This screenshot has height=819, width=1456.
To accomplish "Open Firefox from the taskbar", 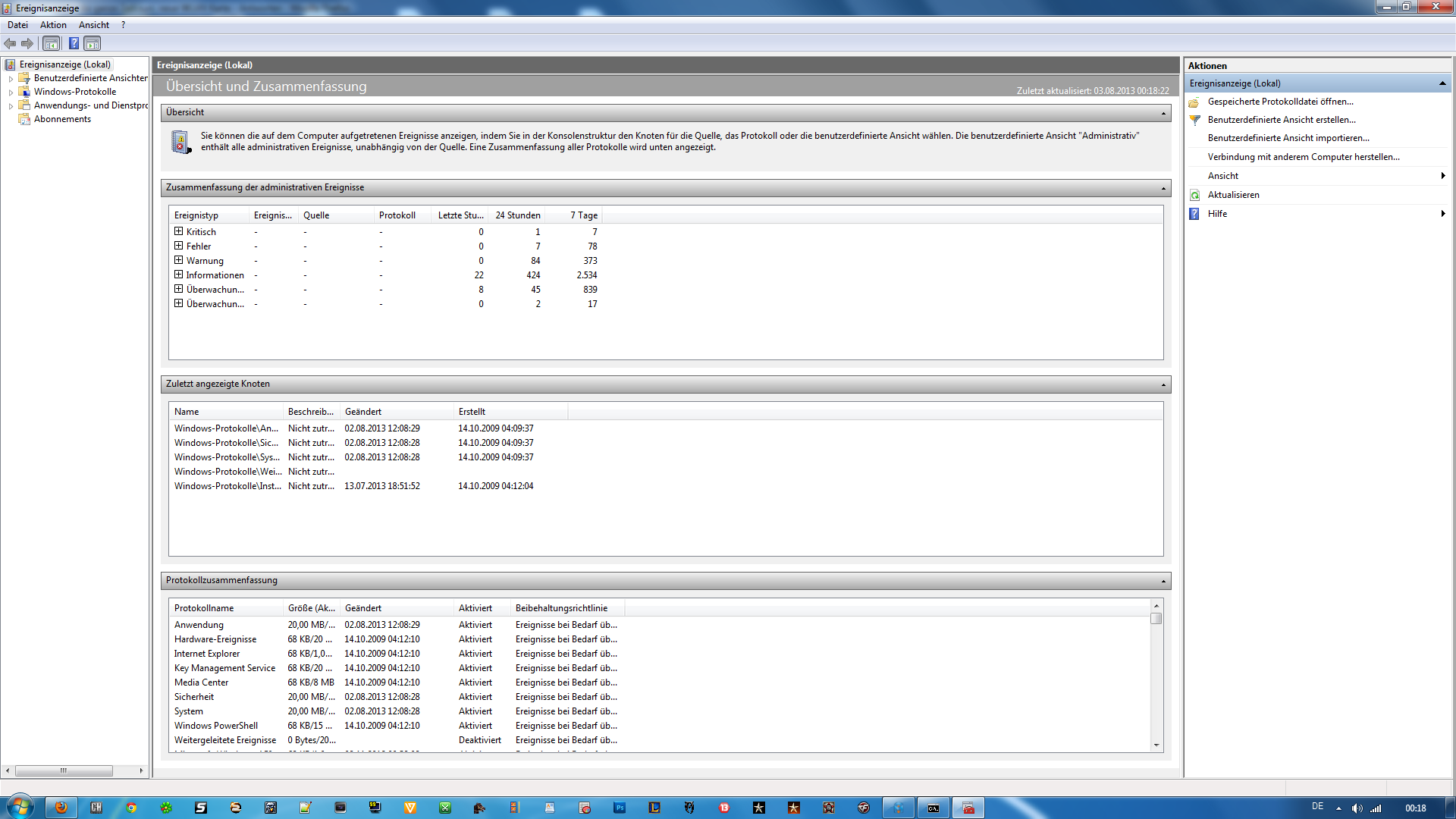I will point(61,808).
